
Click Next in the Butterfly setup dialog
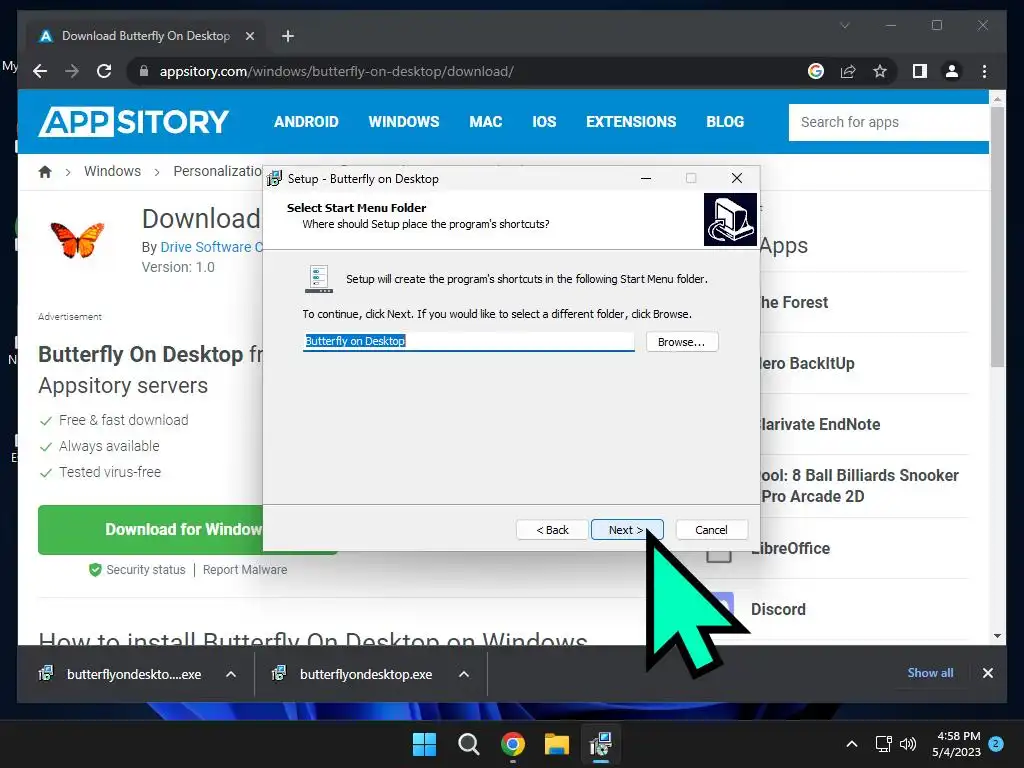[626, 530]
